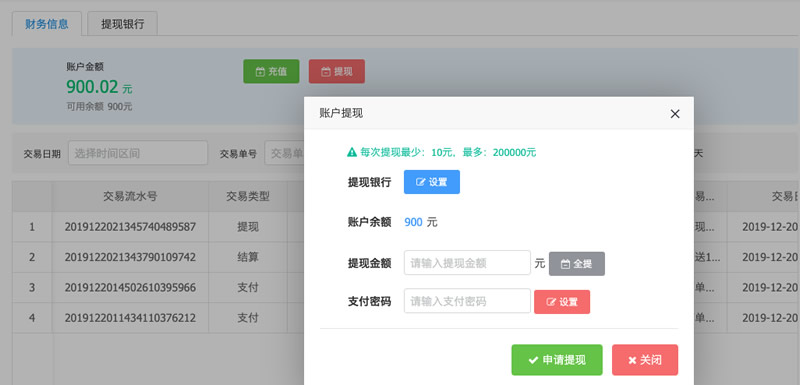This screenshot has width=800, height=385.
Task: Open the 选择时间区间 date range field
Action: click(x=138, y=153)
